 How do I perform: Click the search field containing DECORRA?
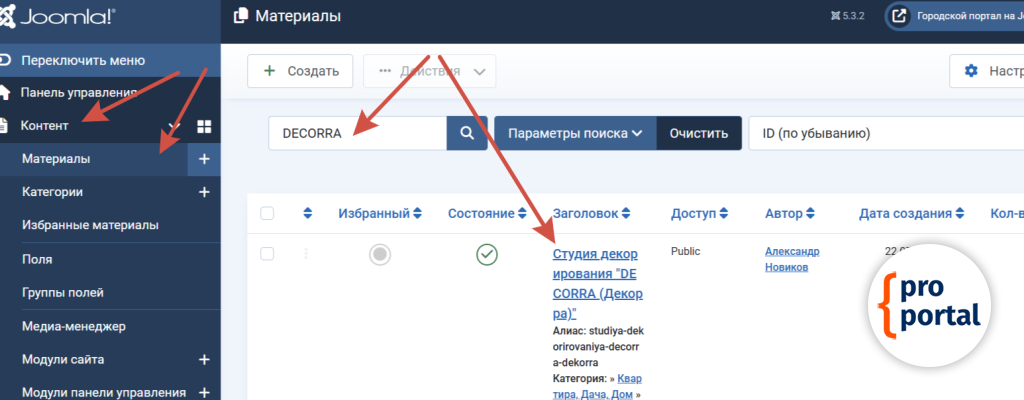(357, 133)
